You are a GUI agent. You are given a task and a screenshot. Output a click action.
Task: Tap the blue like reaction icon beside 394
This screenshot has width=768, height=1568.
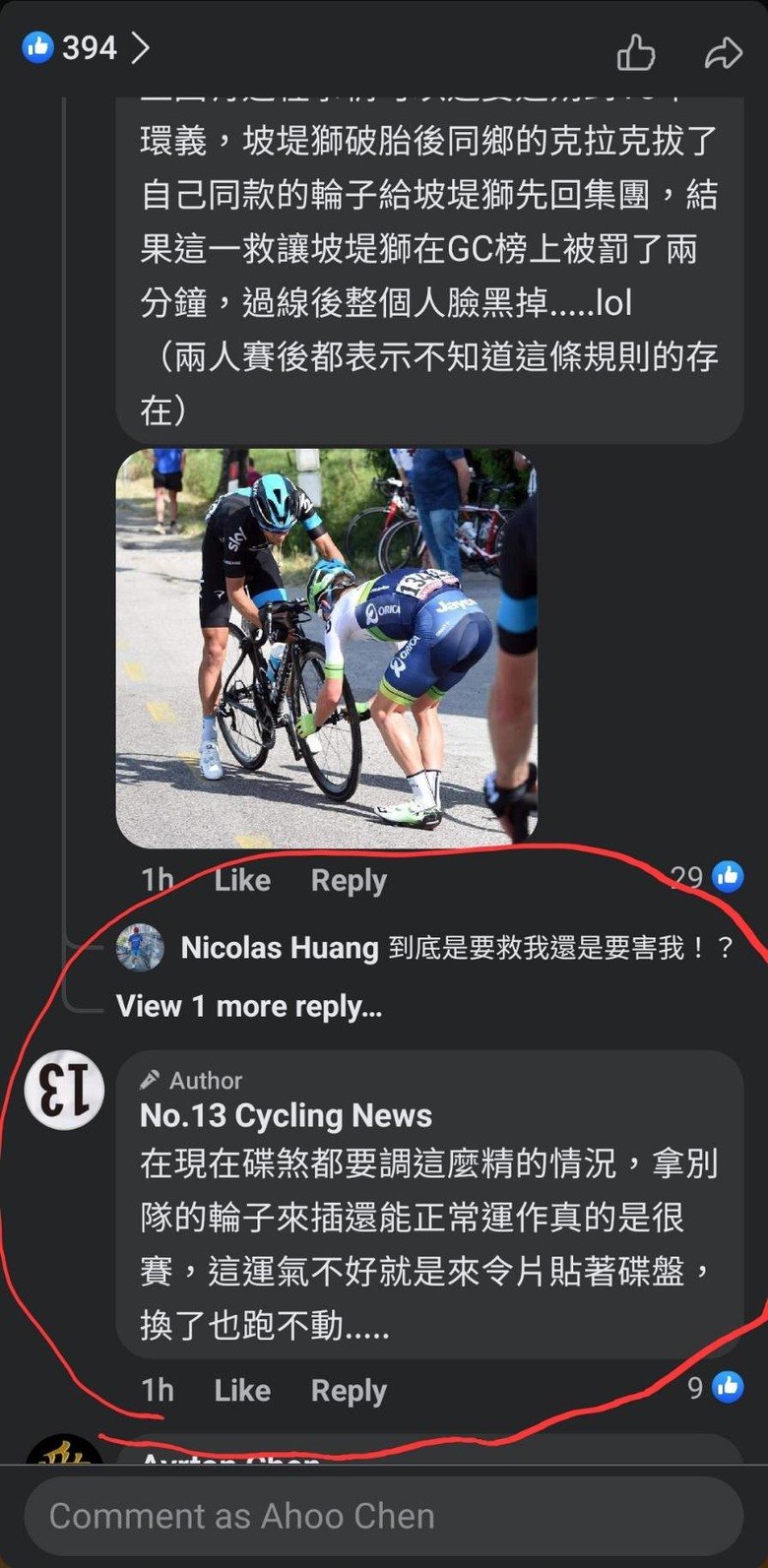point(37,46)
